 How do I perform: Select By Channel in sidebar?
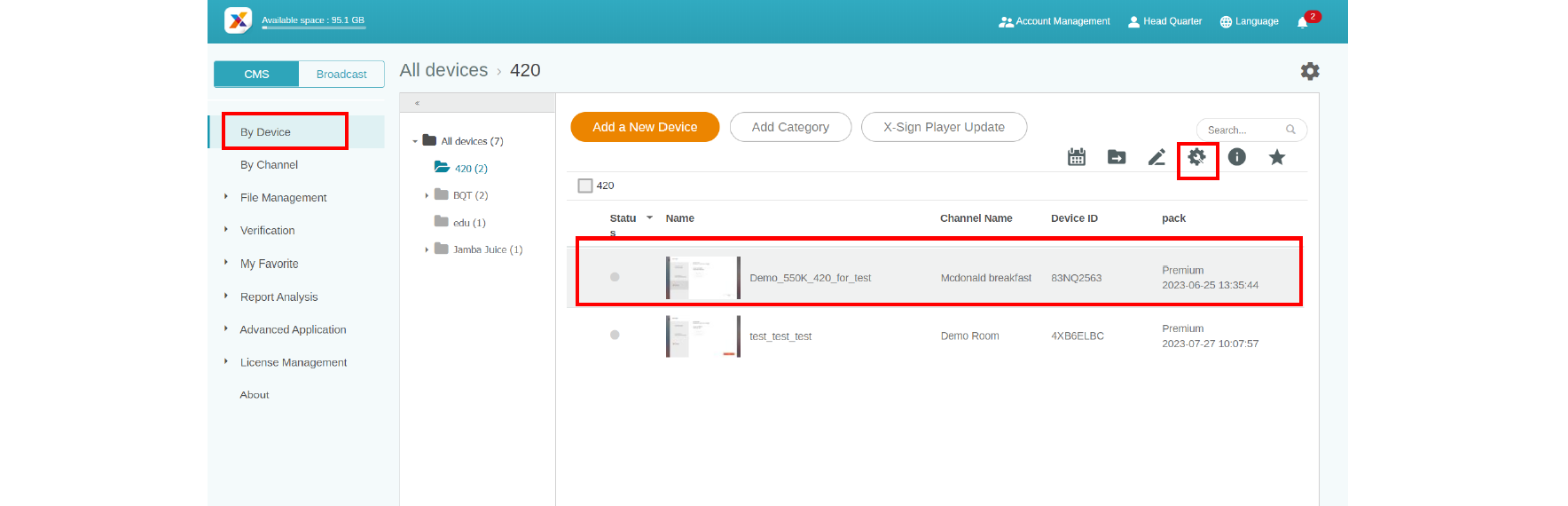[x=269, y=165]
